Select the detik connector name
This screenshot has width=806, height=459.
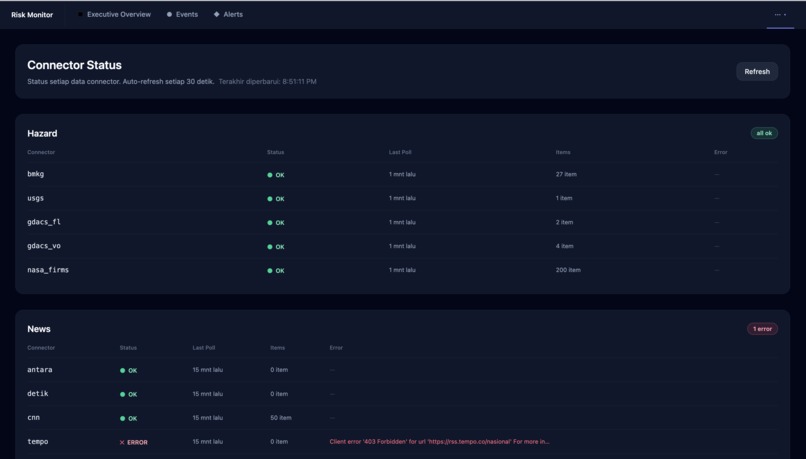[x=38, y=394]
